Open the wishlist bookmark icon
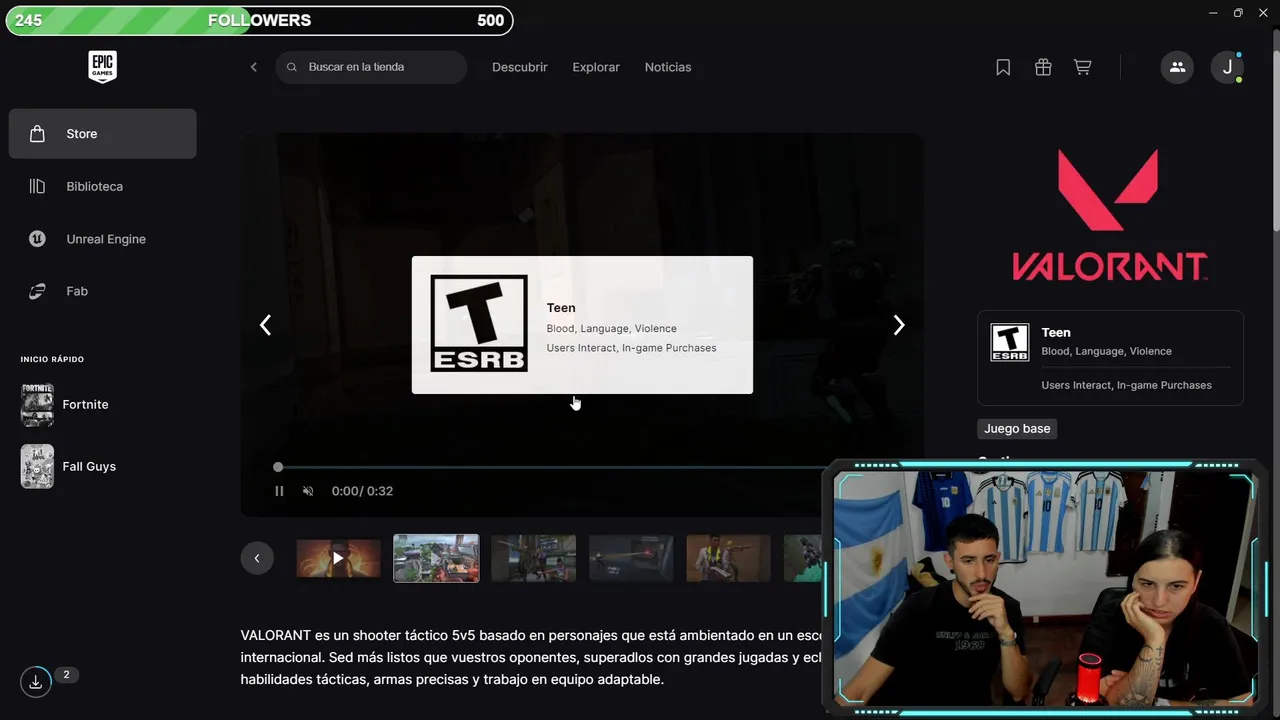The image size is (1280, 720). (x=1003, y=67)
